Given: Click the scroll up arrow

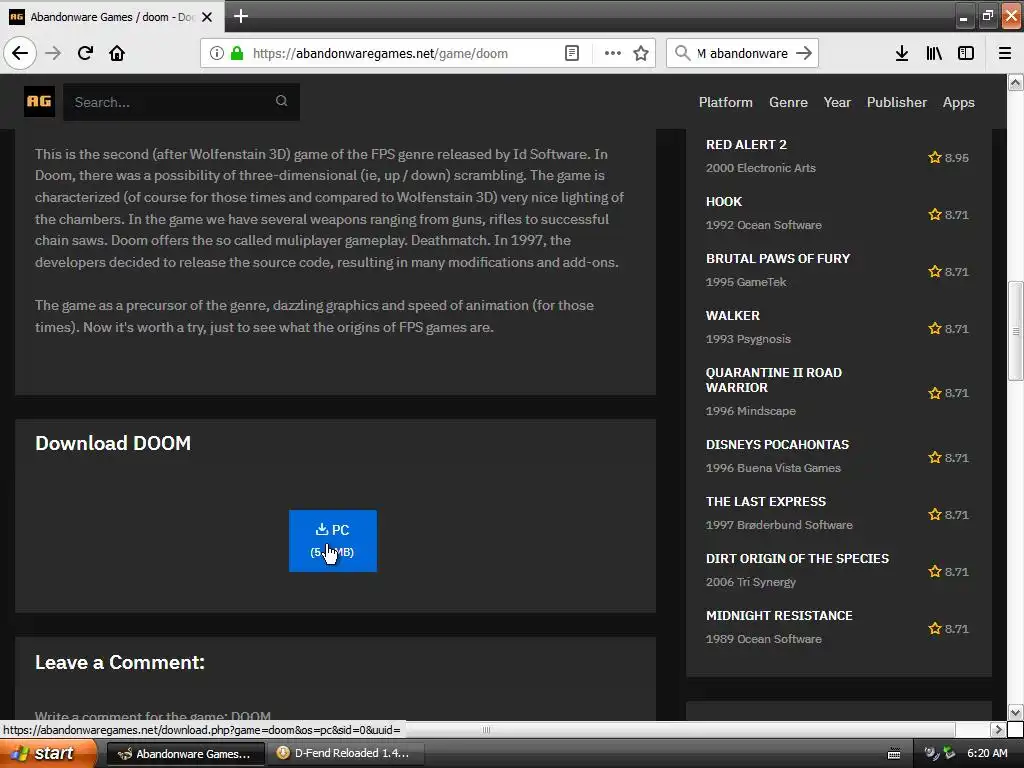Looking at the screenshot, I should [1015, 82].
